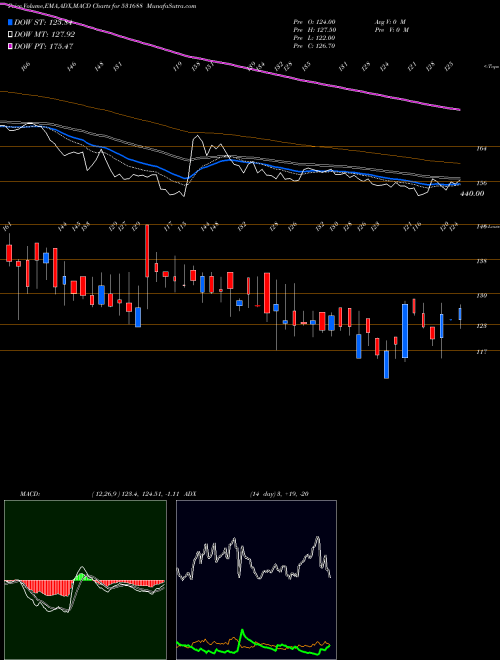The width and height of the screenshot is (500, 660).
Task: Click the 164 price level label
Action: pyautogui.click(x=482, y=149)
